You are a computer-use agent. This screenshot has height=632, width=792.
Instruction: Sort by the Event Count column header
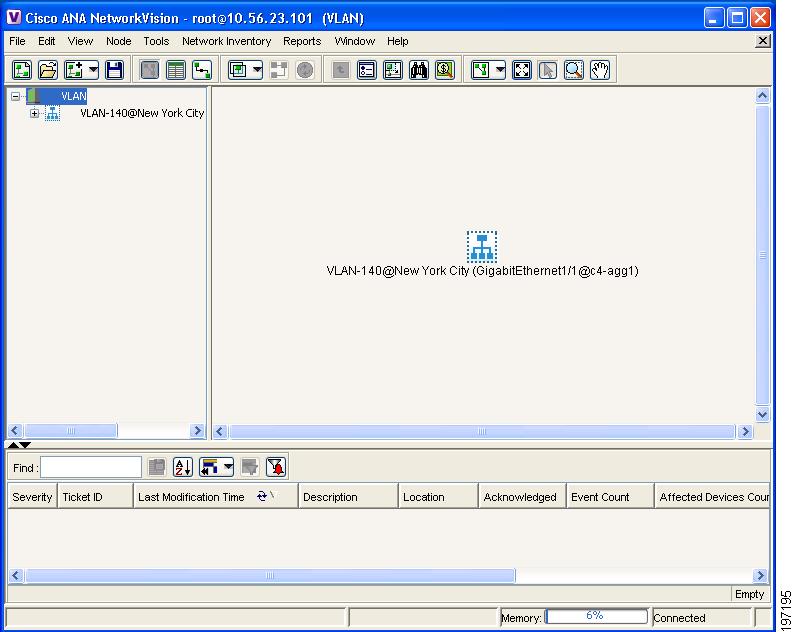611,497
